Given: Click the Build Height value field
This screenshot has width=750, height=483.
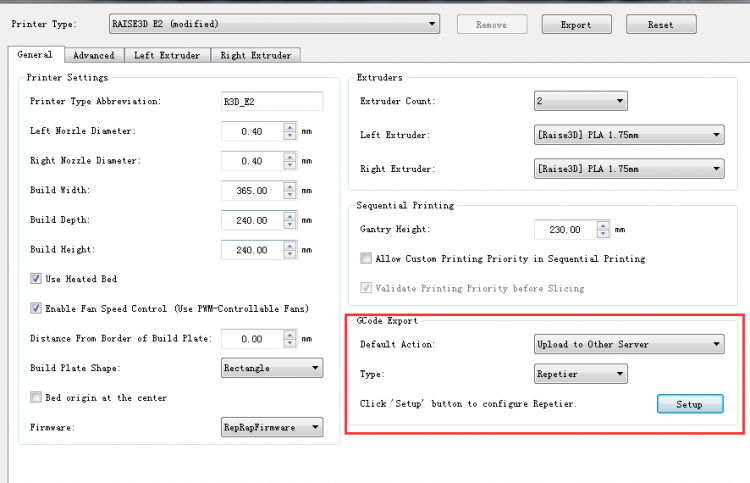Looking at the screenshot, I should pos(253,250).
